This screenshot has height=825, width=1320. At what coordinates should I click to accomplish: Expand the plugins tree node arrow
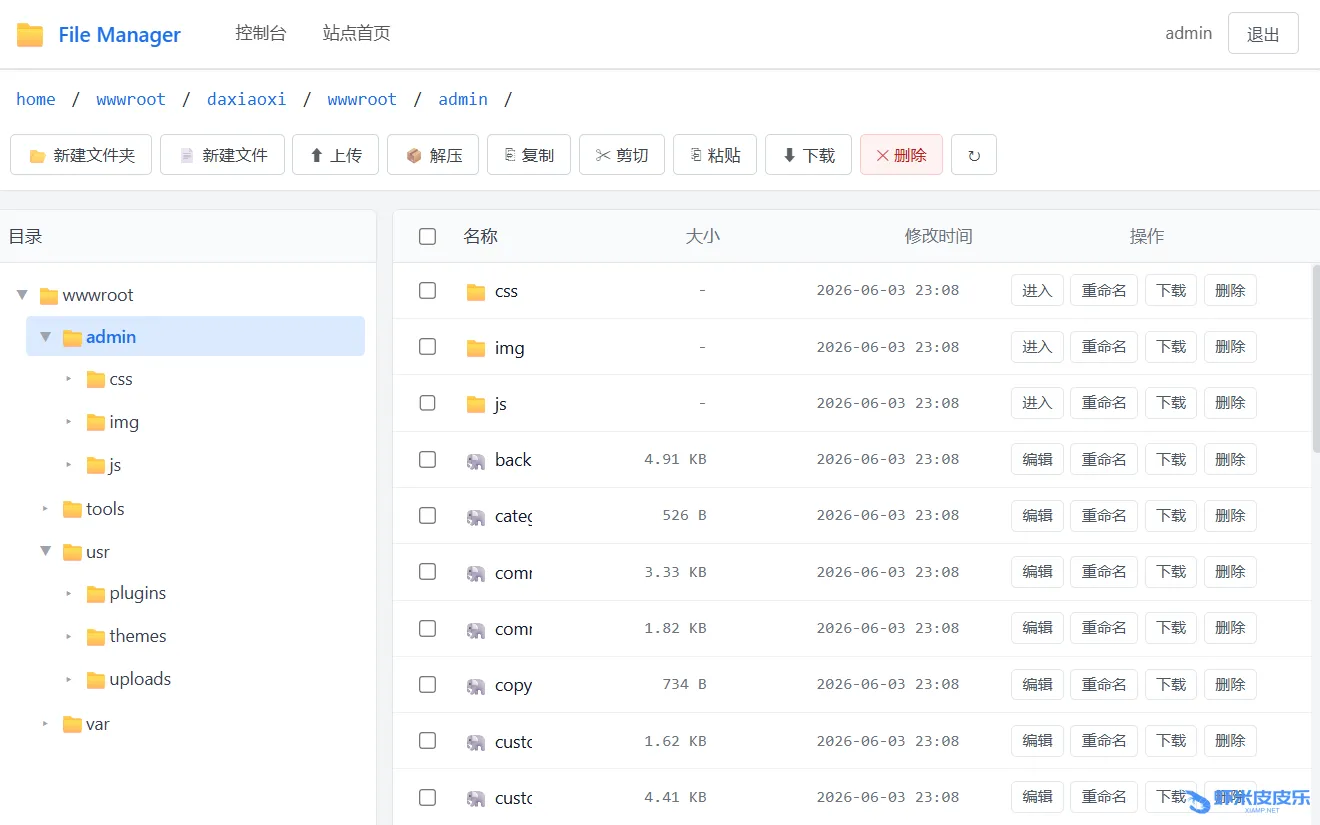click(69, 594)
